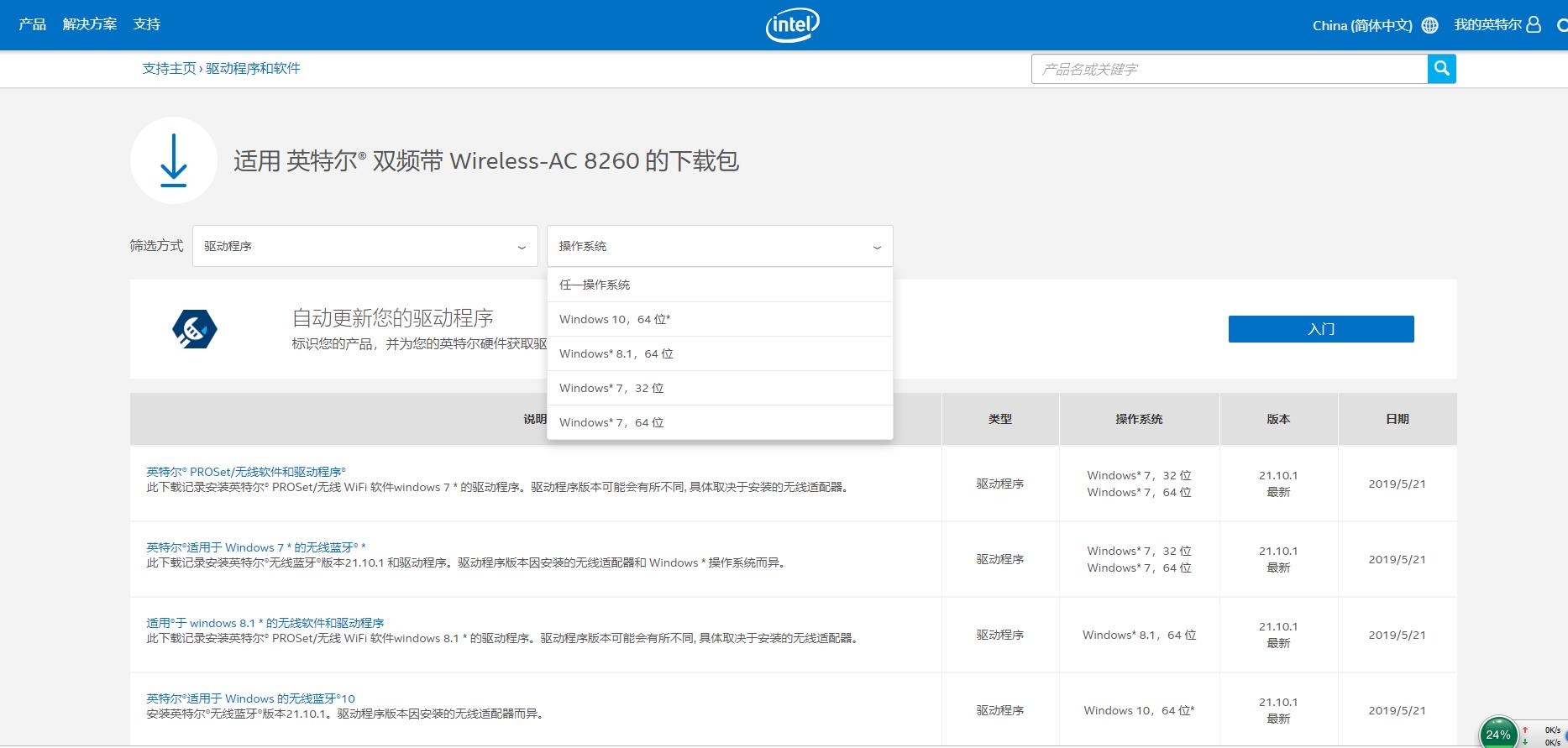Click the green 24% network monitor widget
This screenshot has width=1568, height=748.
1497,733
